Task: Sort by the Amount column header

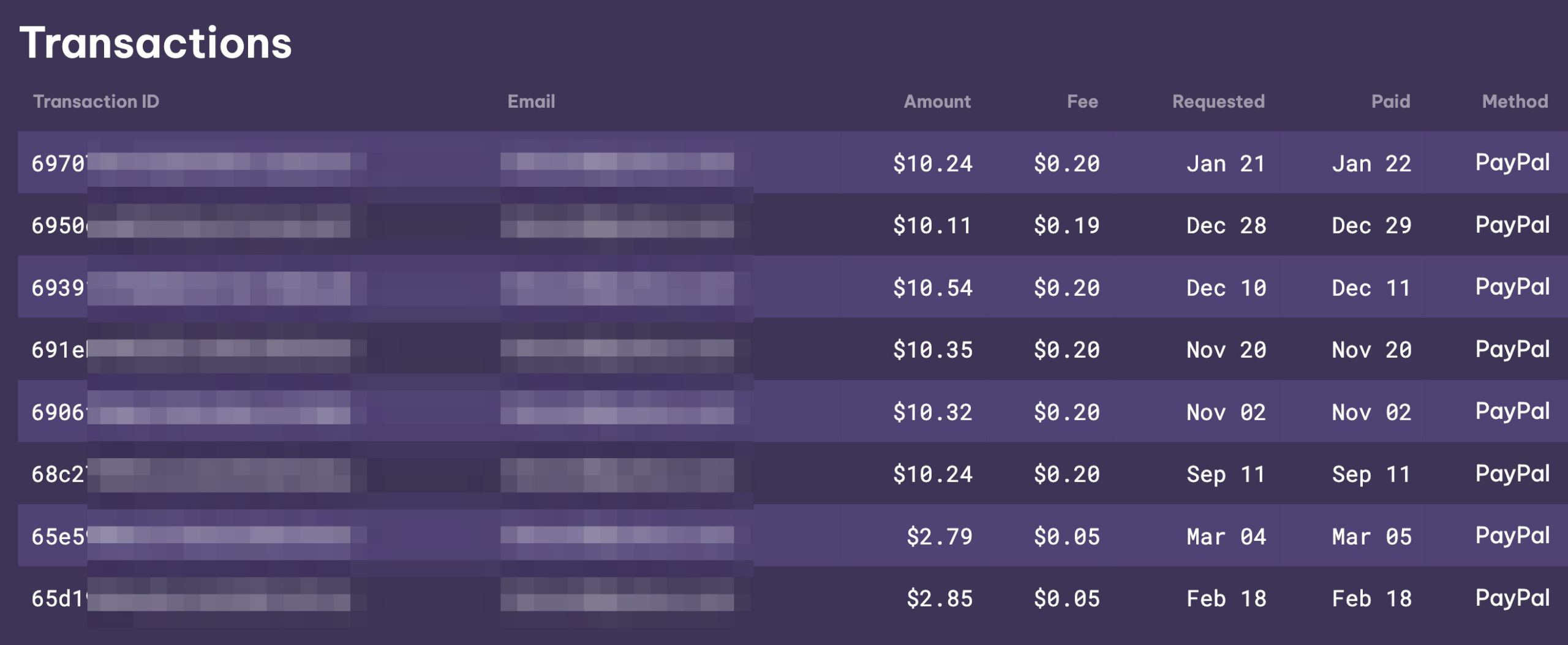Action: [x=937, y=102]
